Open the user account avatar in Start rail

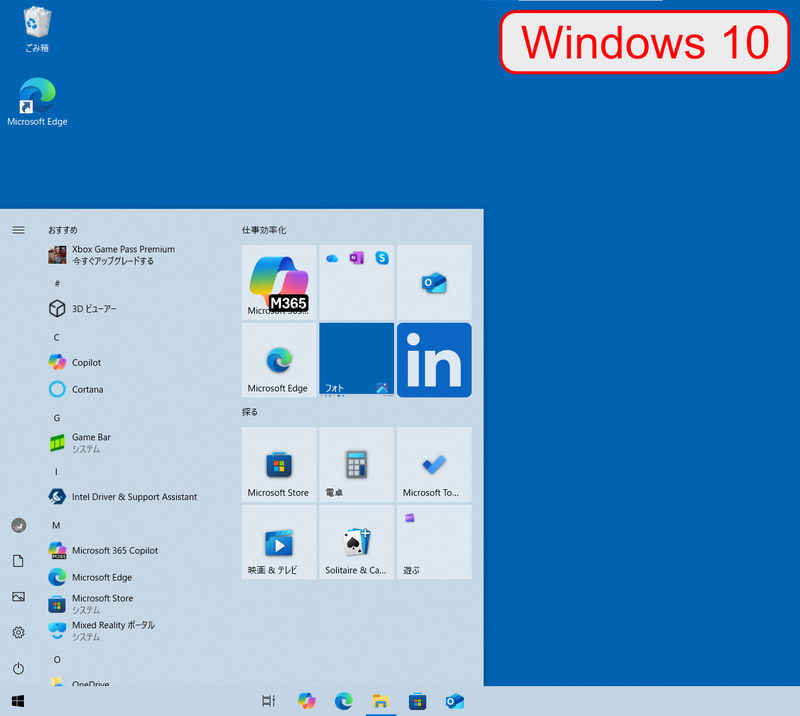[x=19, y=525]
